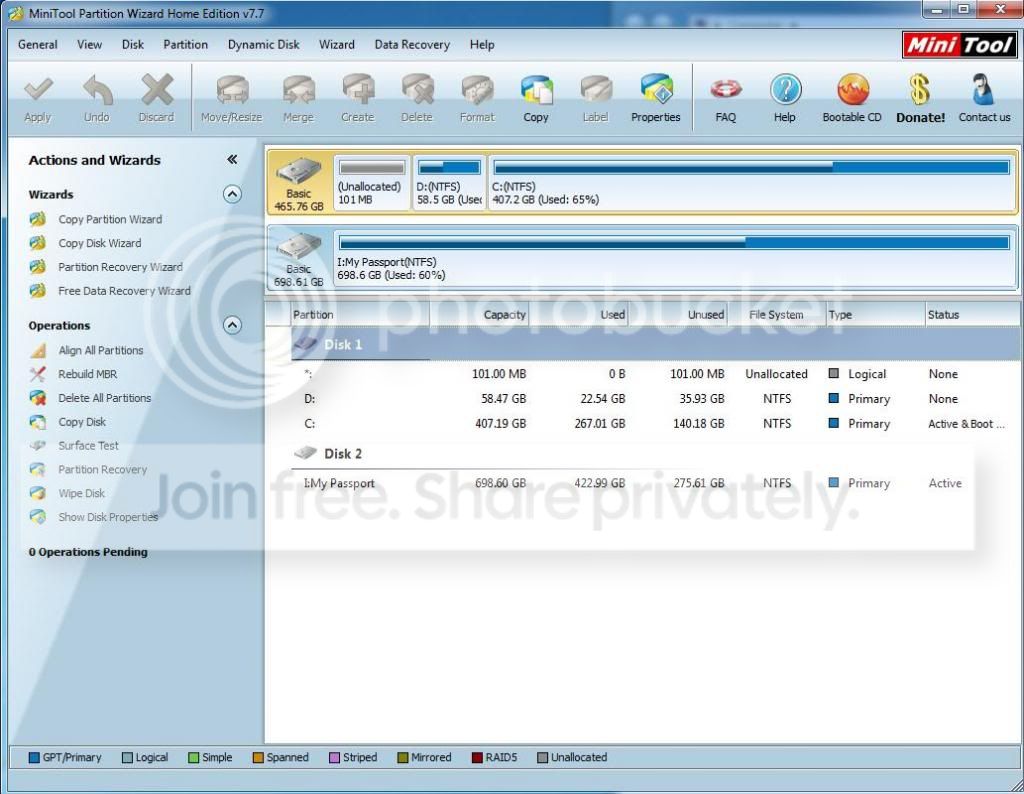Choose Align All Partitions operation
1024x794 pixels.
click(x=101, y=351)
